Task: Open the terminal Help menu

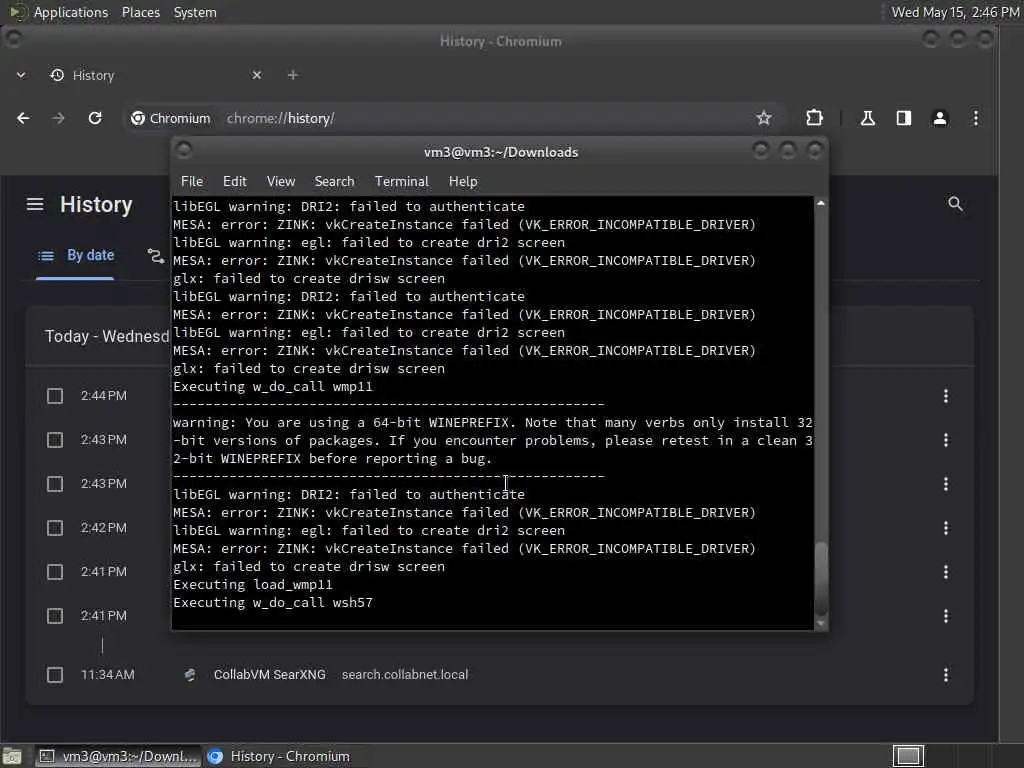Action: click(463, 182)
